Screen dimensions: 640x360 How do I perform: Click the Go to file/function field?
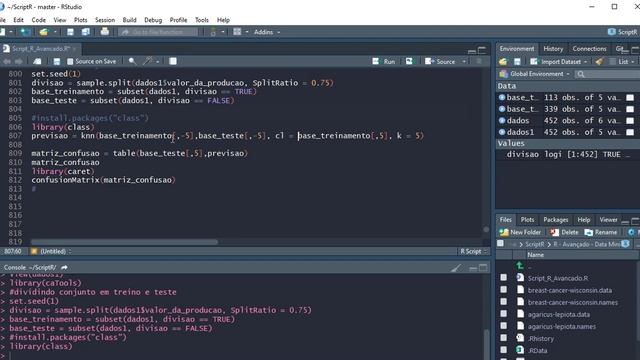pos(158,32)
